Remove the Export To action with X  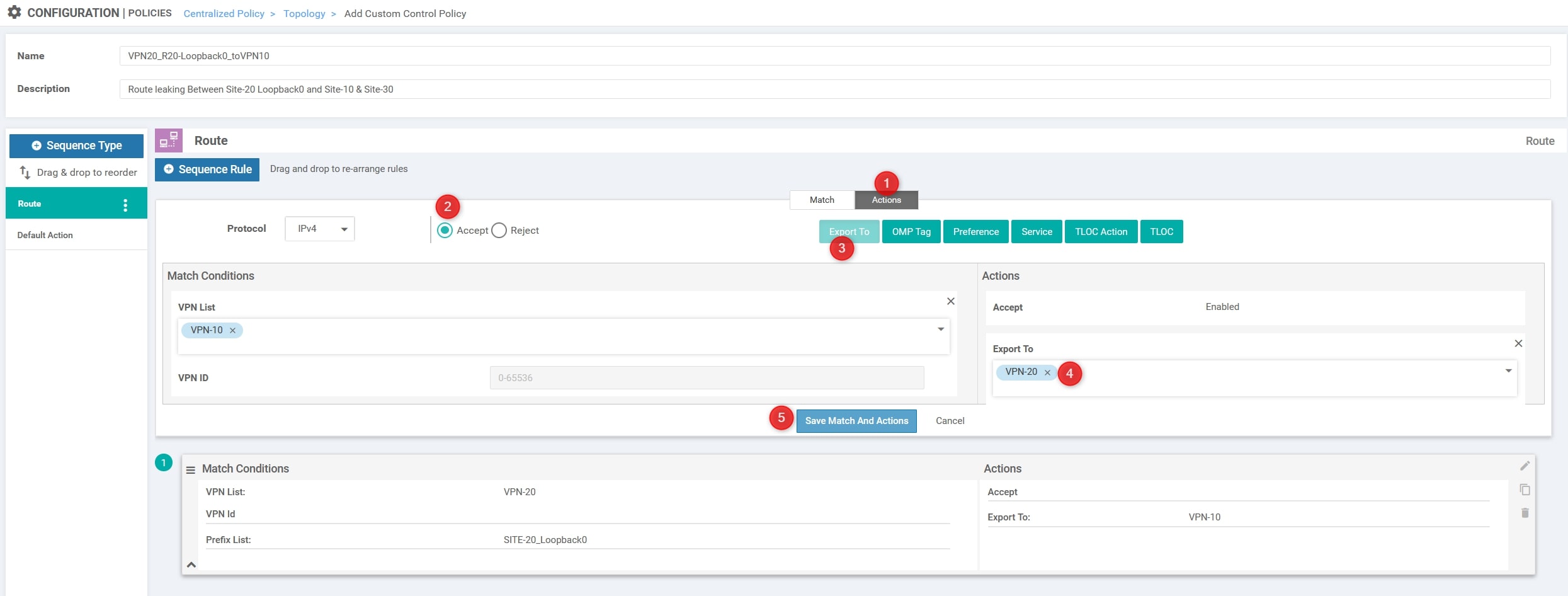pos(1518,343)
